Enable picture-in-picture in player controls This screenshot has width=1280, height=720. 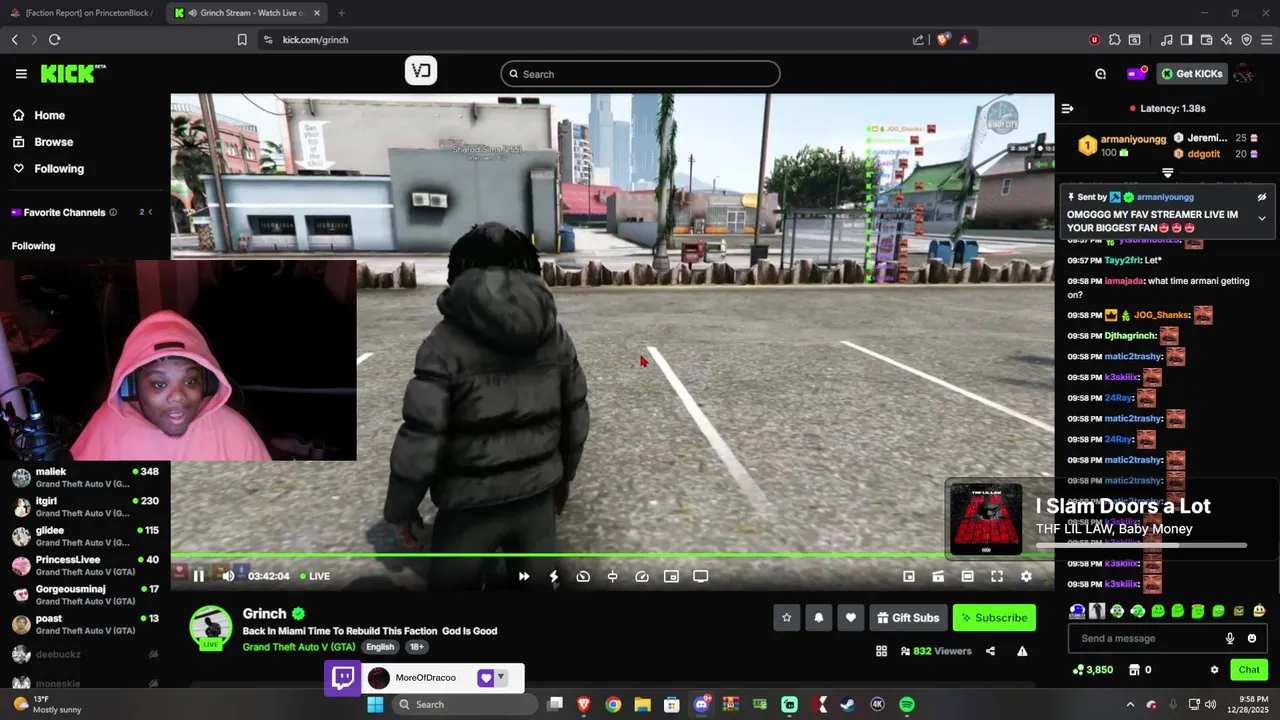671,576
